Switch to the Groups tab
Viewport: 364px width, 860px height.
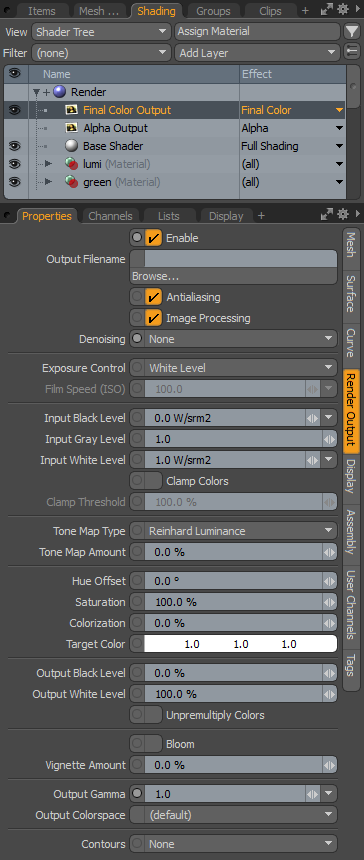pos(213,11)
